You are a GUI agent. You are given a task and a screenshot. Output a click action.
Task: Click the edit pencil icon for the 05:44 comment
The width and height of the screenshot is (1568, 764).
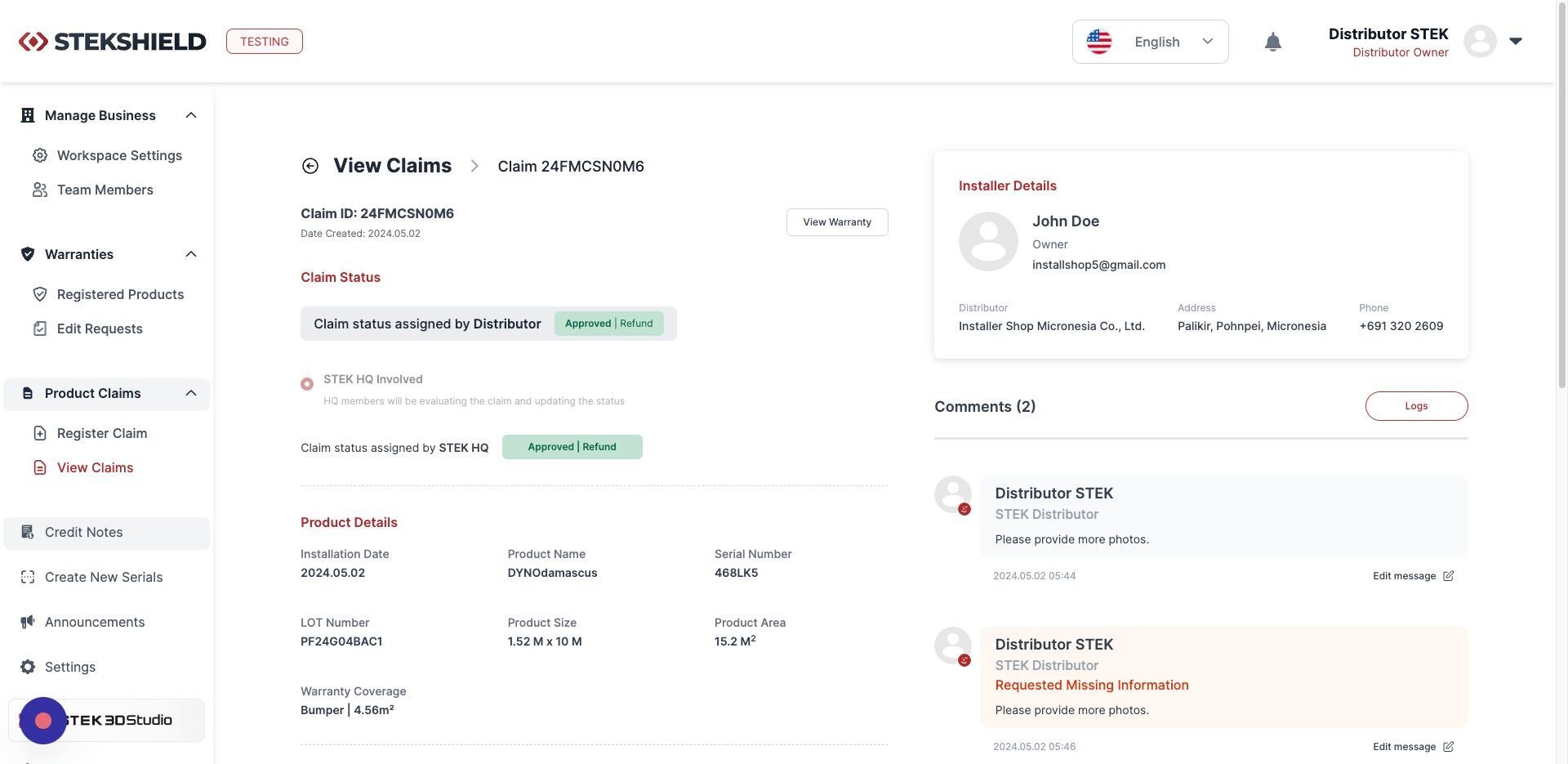(1448, 576)
